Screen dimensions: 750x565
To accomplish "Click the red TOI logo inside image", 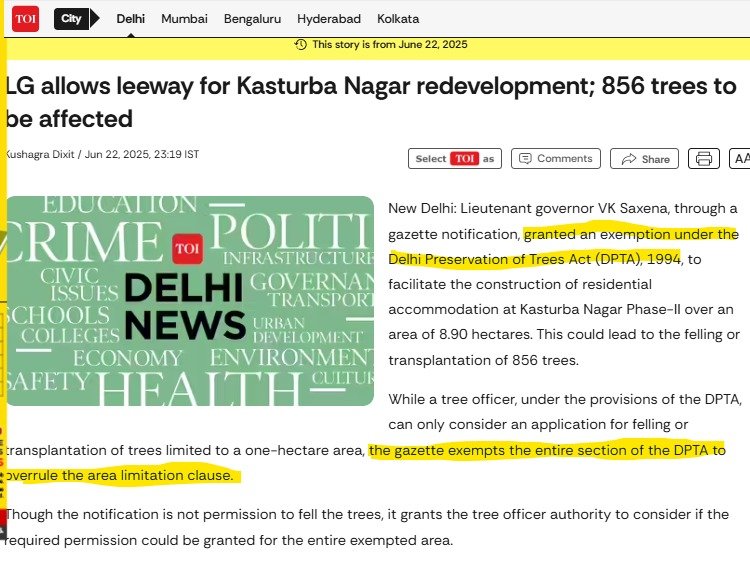I will (188, 249).
